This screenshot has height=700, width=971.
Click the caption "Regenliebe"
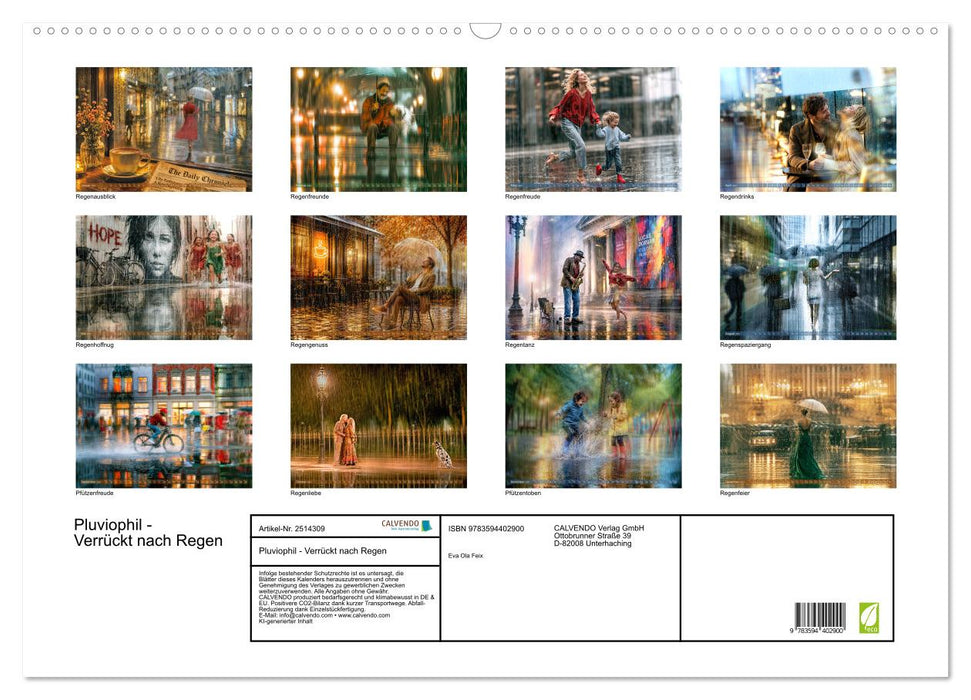tap(306, 493)
